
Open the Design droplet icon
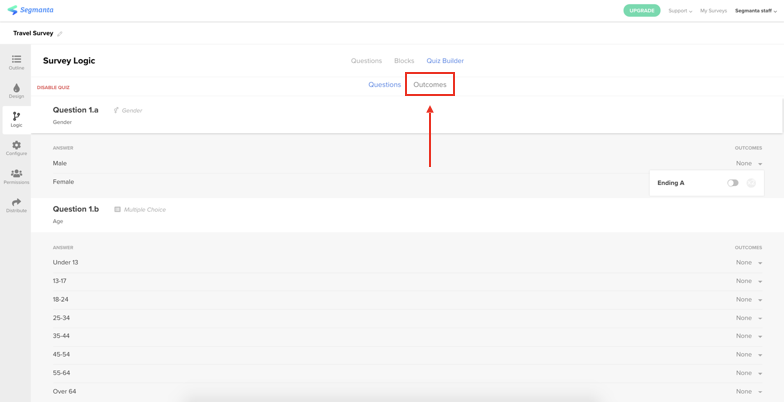click(16, 88)
